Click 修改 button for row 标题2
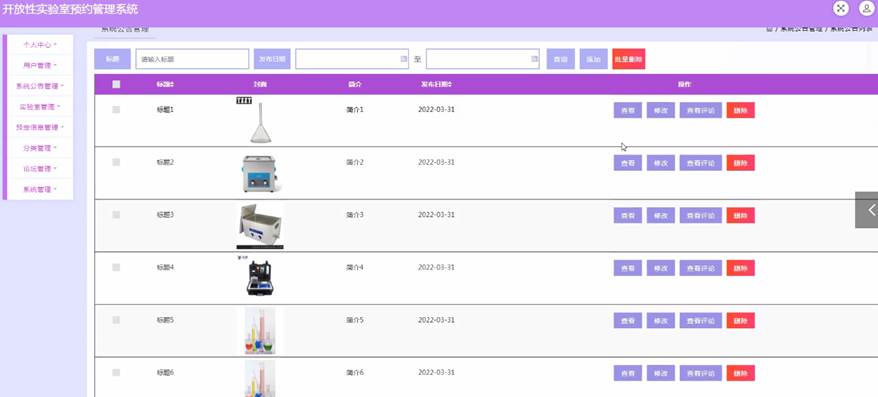The width and height of the screenshot is (878, 397). pyautogui.click(x=661, y=163)
